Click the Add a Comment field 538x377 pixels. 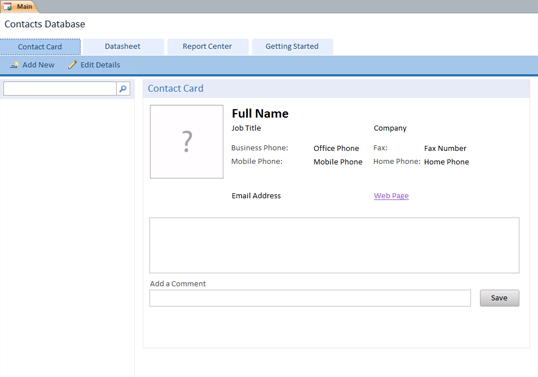click(310, 298)
